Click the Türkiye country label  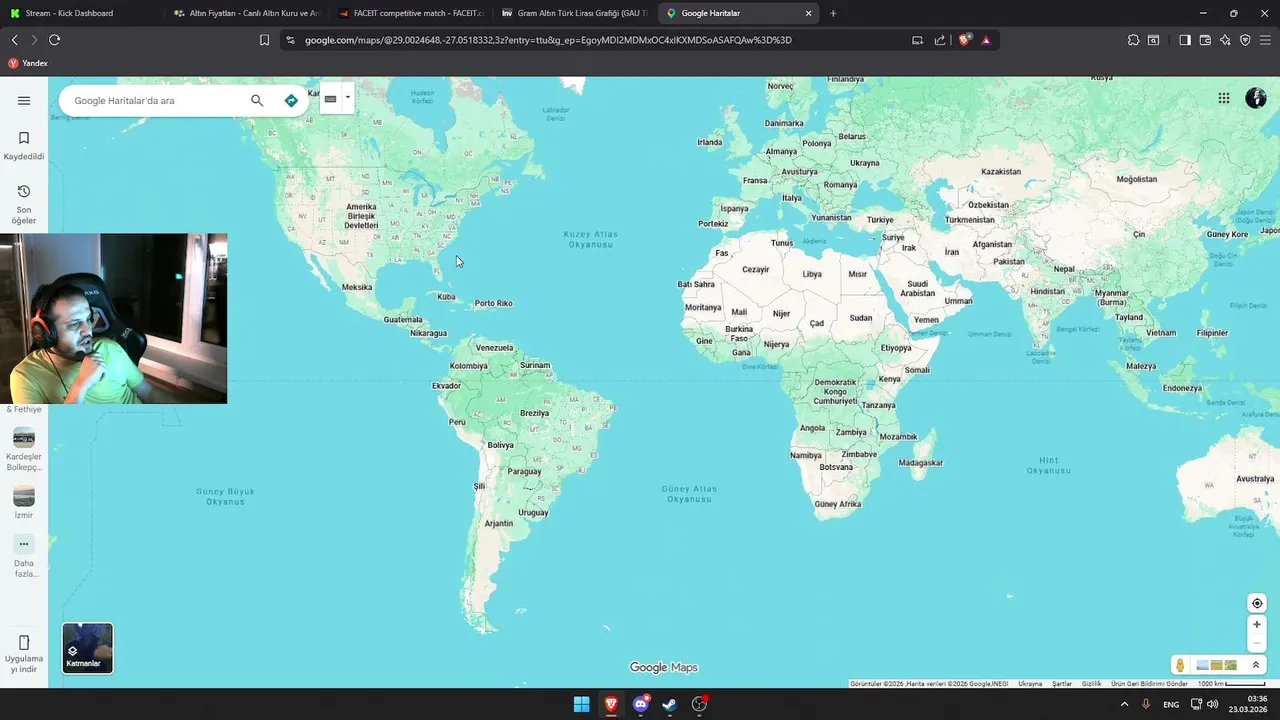point(880,220)
